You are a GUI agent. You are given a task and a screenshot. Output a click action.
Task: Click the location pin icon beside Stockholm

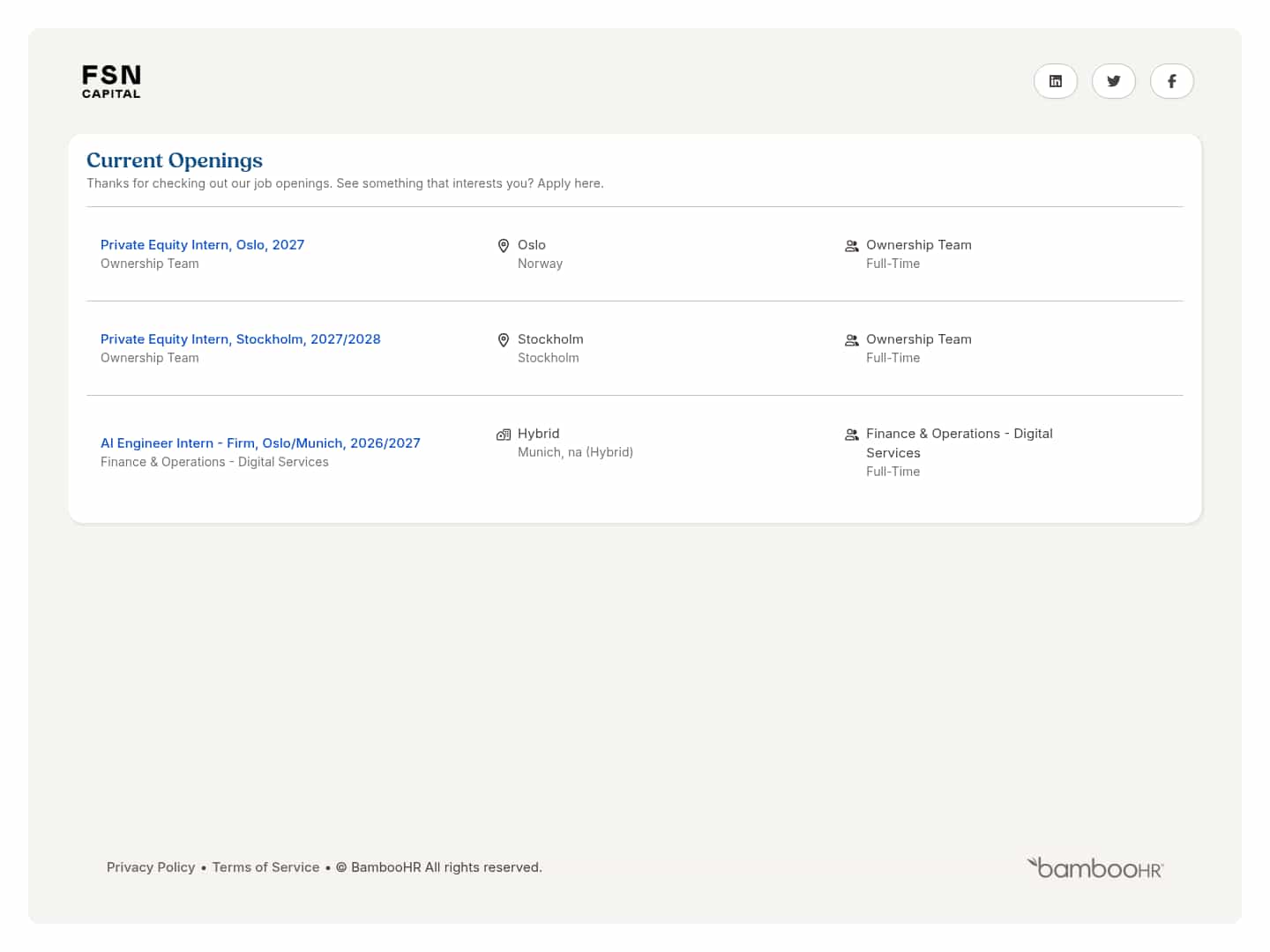504,339
